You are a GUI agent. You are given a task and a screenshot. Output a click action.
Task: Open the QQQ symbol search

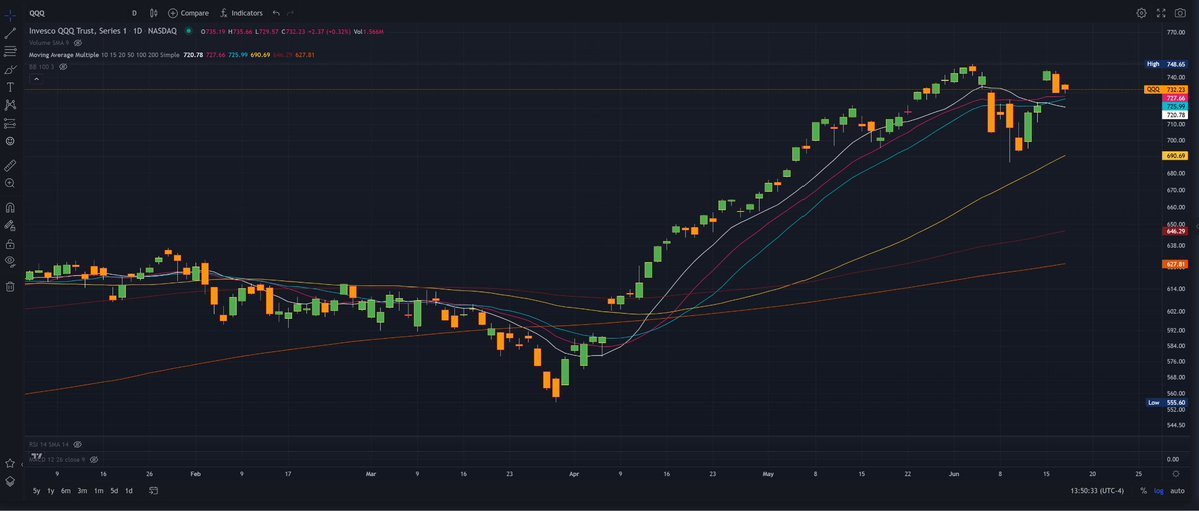click(x=37, y=13)
